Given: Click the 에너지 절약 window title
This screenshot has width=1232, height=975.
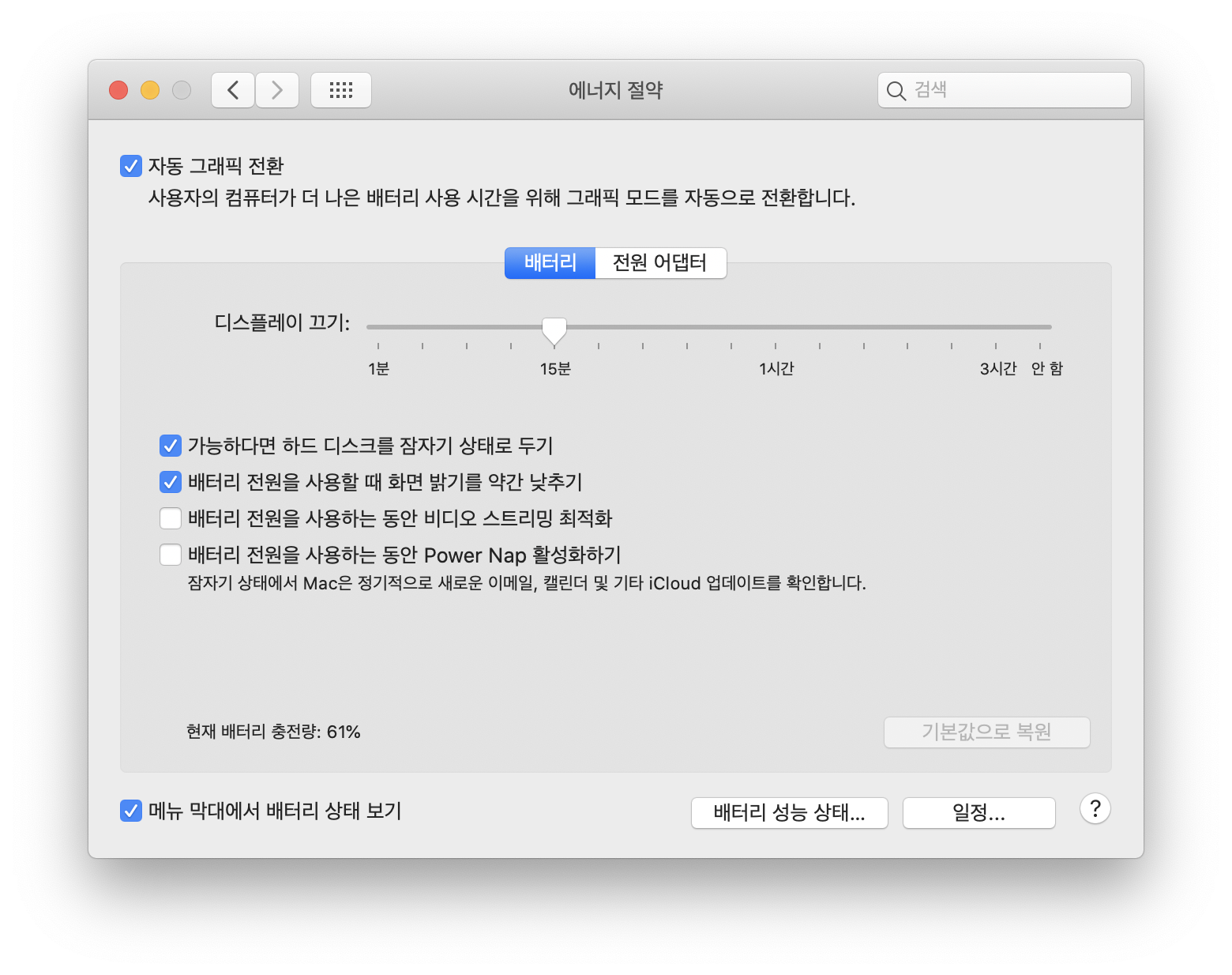Looking at the screenshot, I should [x=616, y=90].
